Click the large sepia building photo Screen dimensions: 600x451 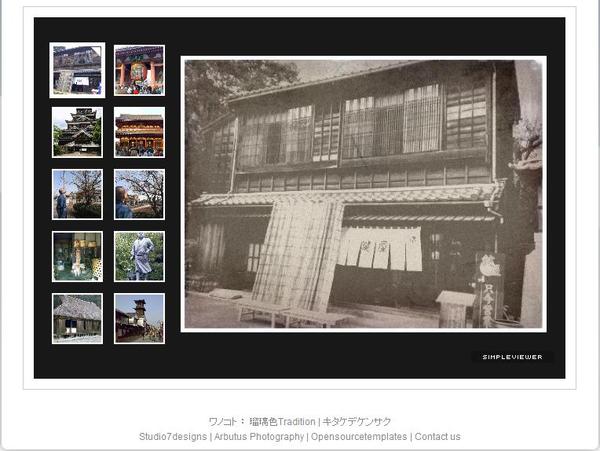364,194
